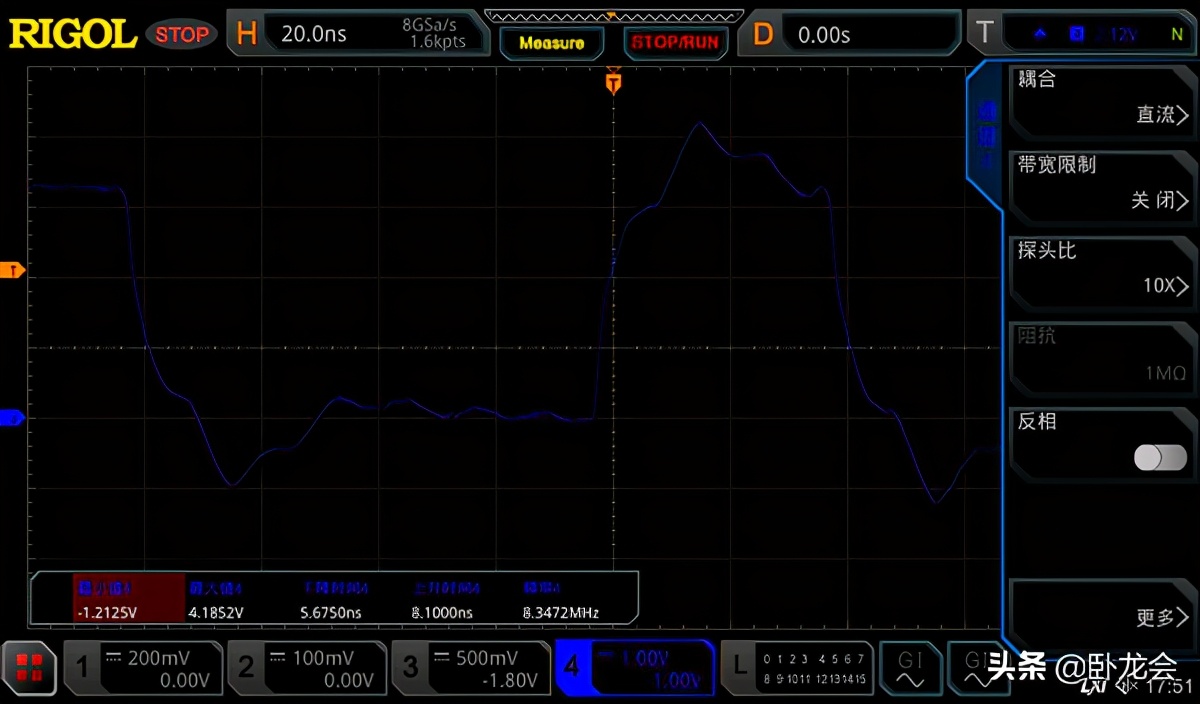This screenshot has height=704, width=1200.
Task: Tap the 1.6kpts memory depth readout
Action: (438, 42)
